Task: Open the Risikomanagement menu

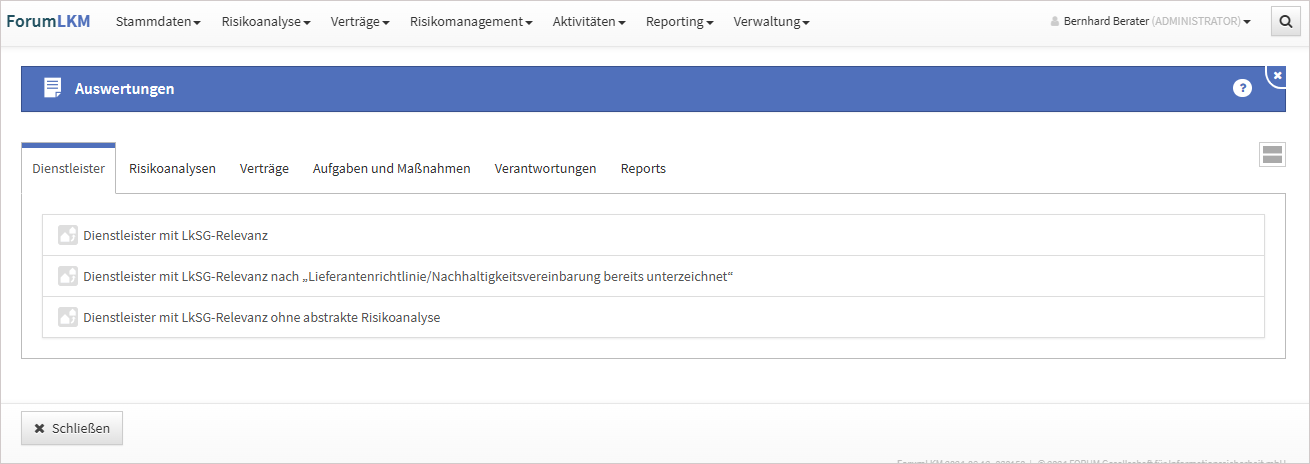Action: (x=471, y=21)
